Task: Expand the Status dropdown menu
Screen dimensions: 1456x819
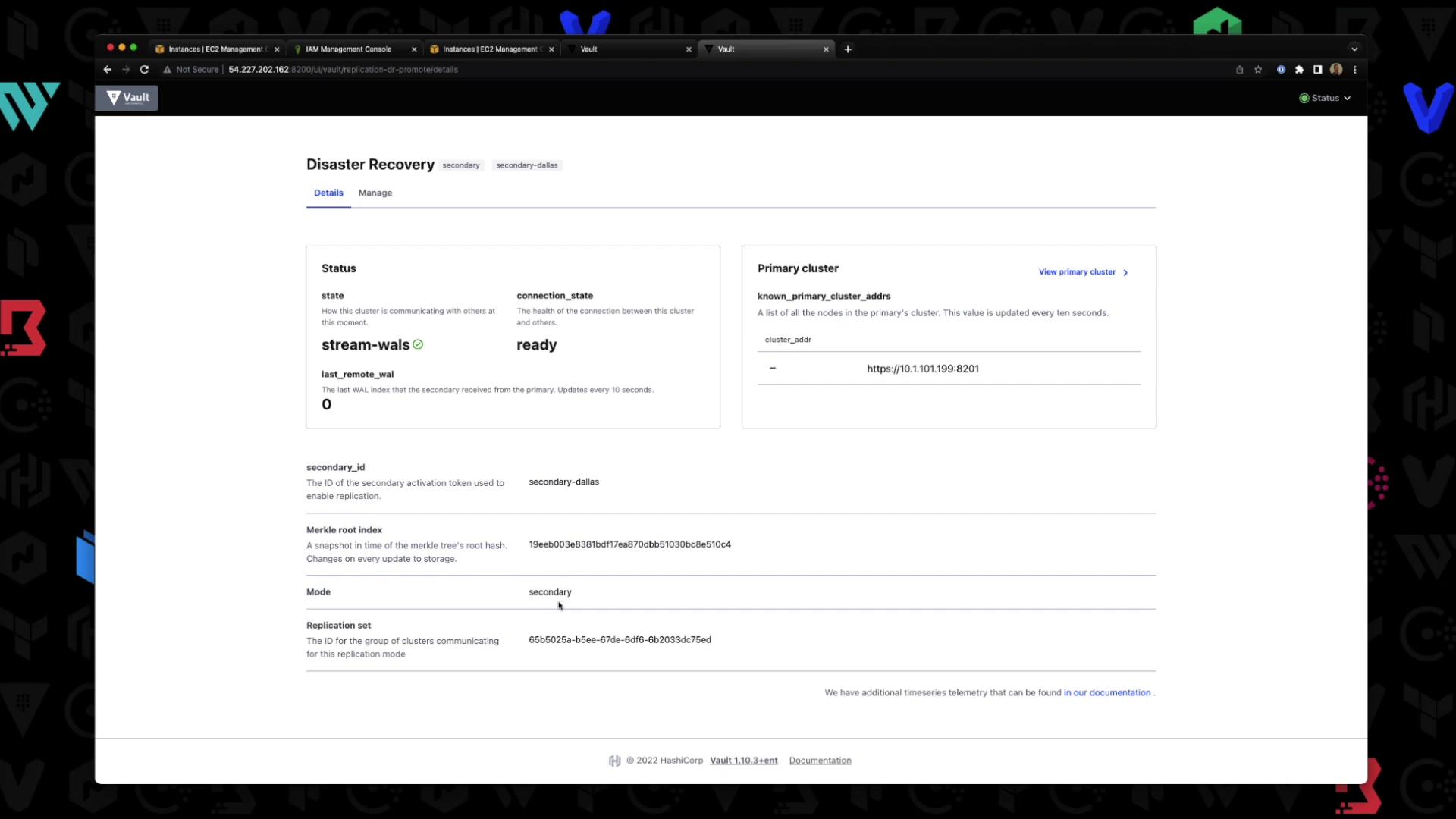Action: pos(1325,98)
